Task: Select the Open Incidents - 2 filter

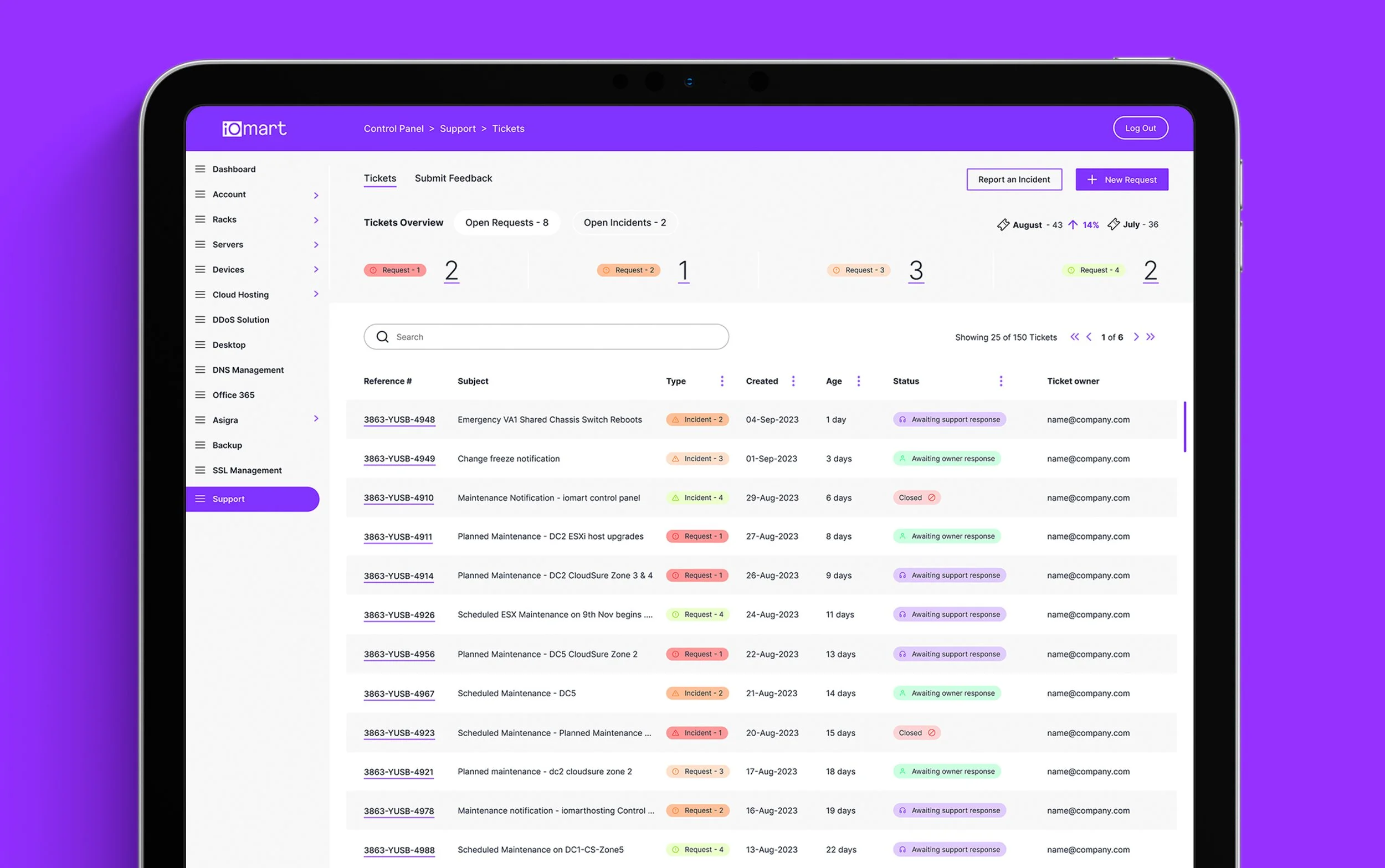Action: (x=625, y=223)
